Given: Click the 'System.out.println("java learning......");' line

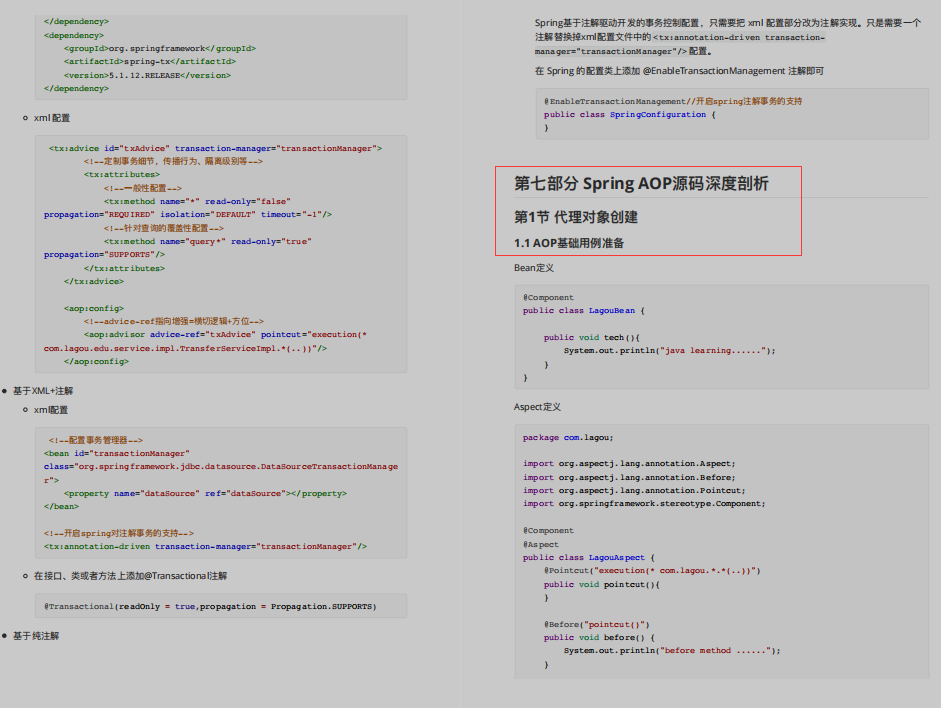Looking at the screenshot, I should click(x=669, y=350).
